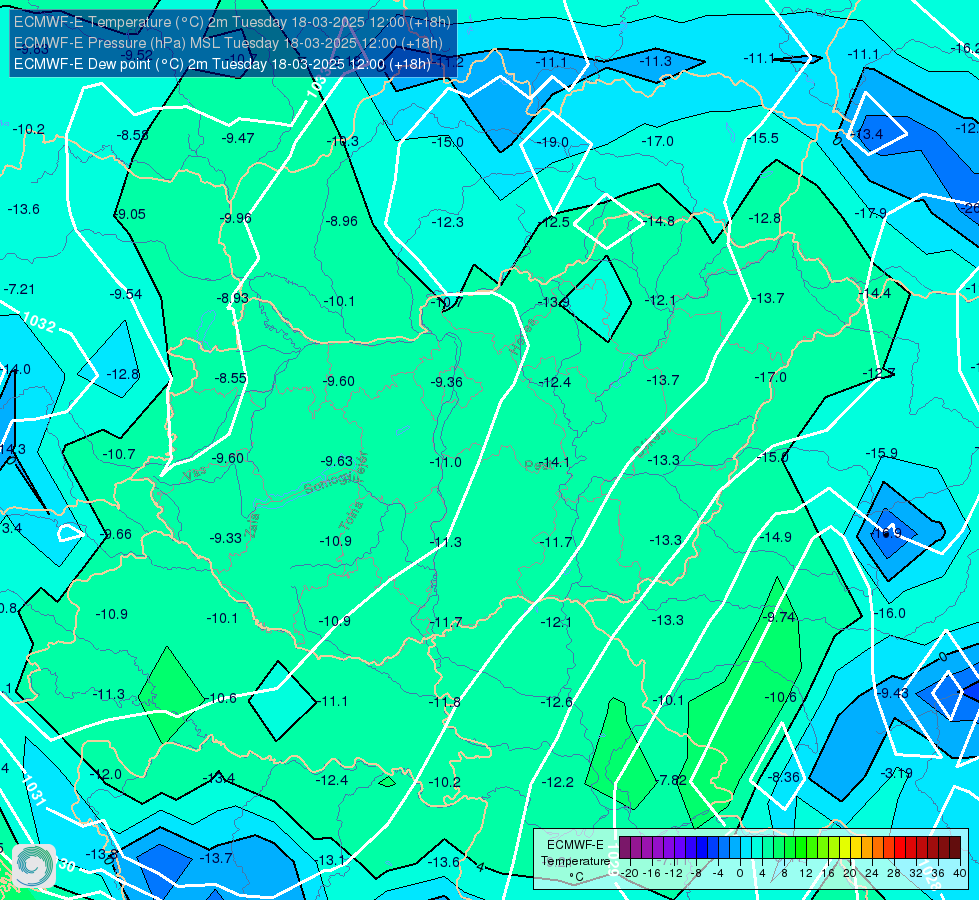979x900 pixels.
Task: Click the -8.36 dew point value
Action: 784,777
